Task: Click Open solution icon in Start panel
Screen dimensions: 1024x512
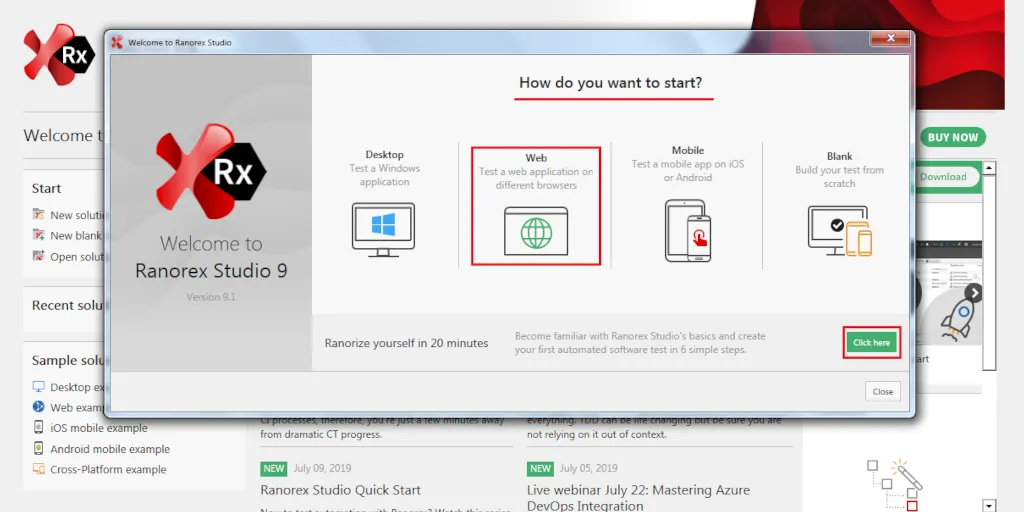Action: (x=39, y=256)
